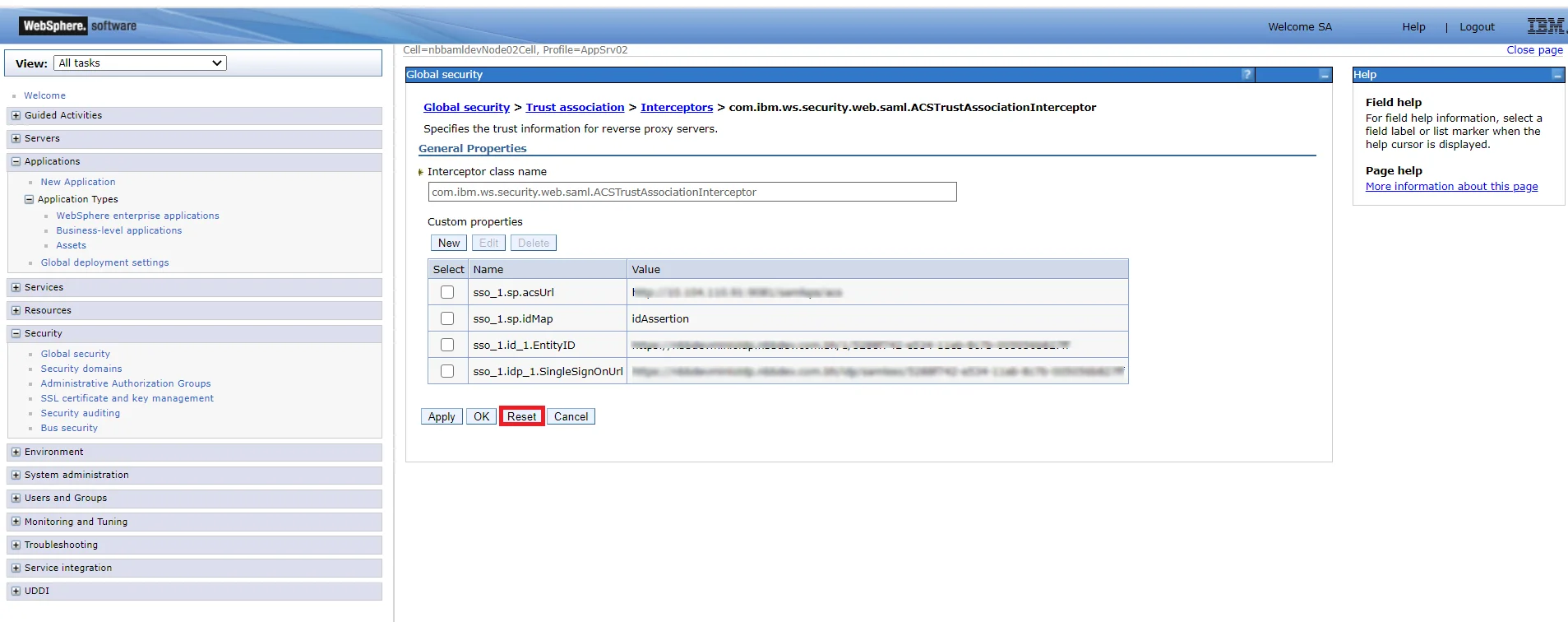Minimize the Help panel
This screenshot has width=1568, height=622.
(1557, 75)
